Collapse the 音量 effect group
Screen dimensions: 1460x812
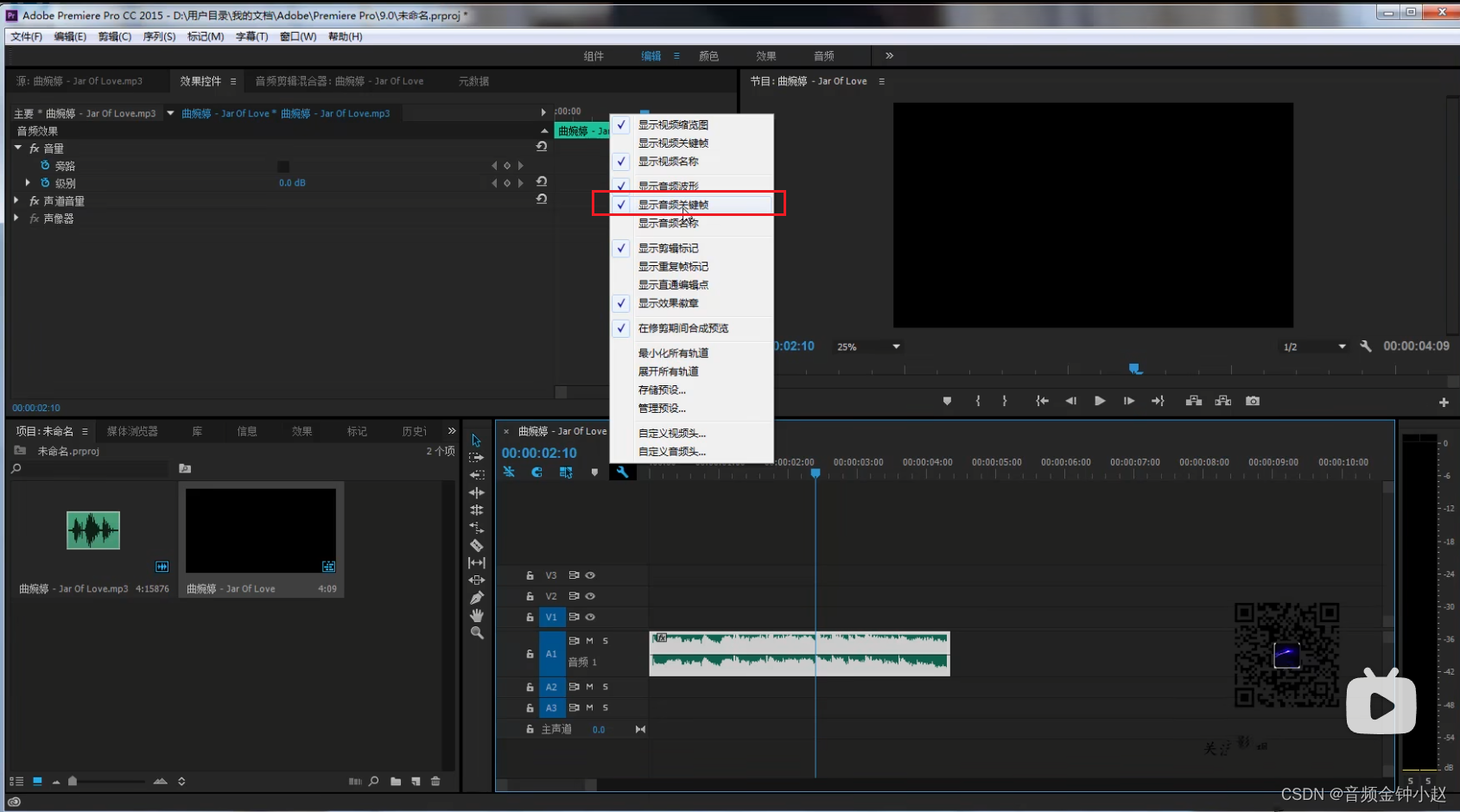point(17,148)
